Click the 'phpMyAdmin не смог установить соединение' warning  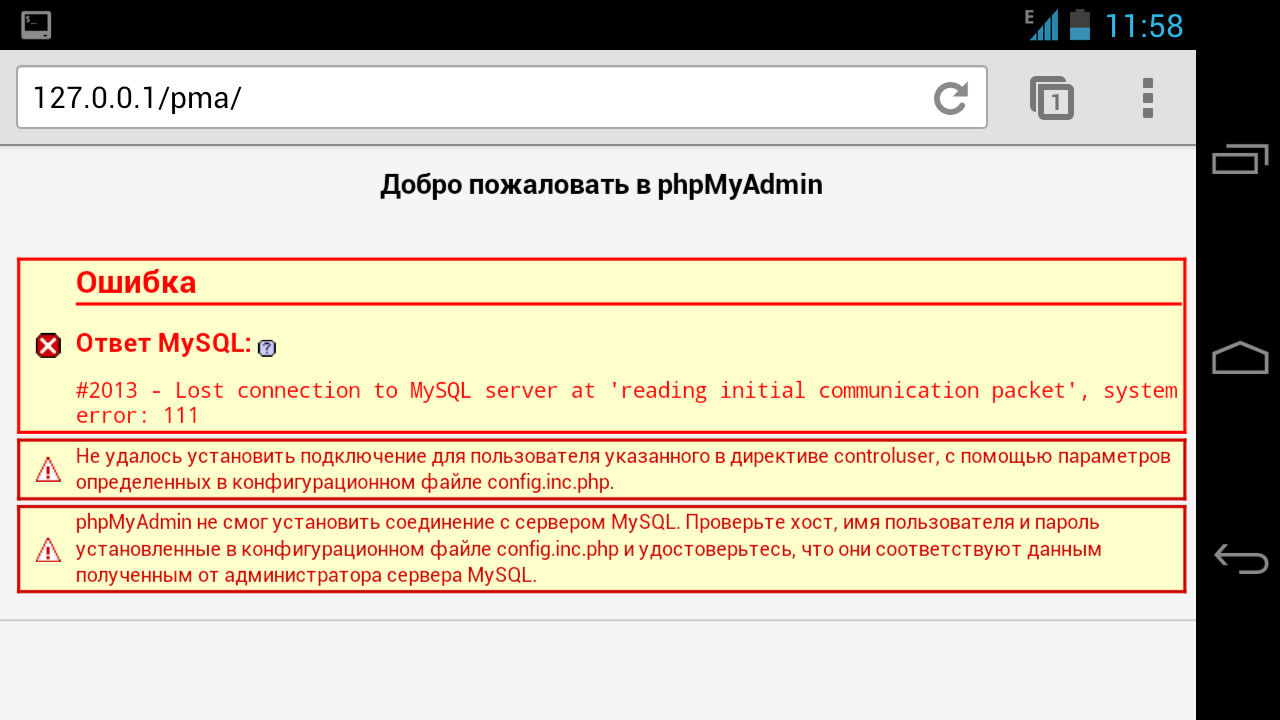(589, 549)
